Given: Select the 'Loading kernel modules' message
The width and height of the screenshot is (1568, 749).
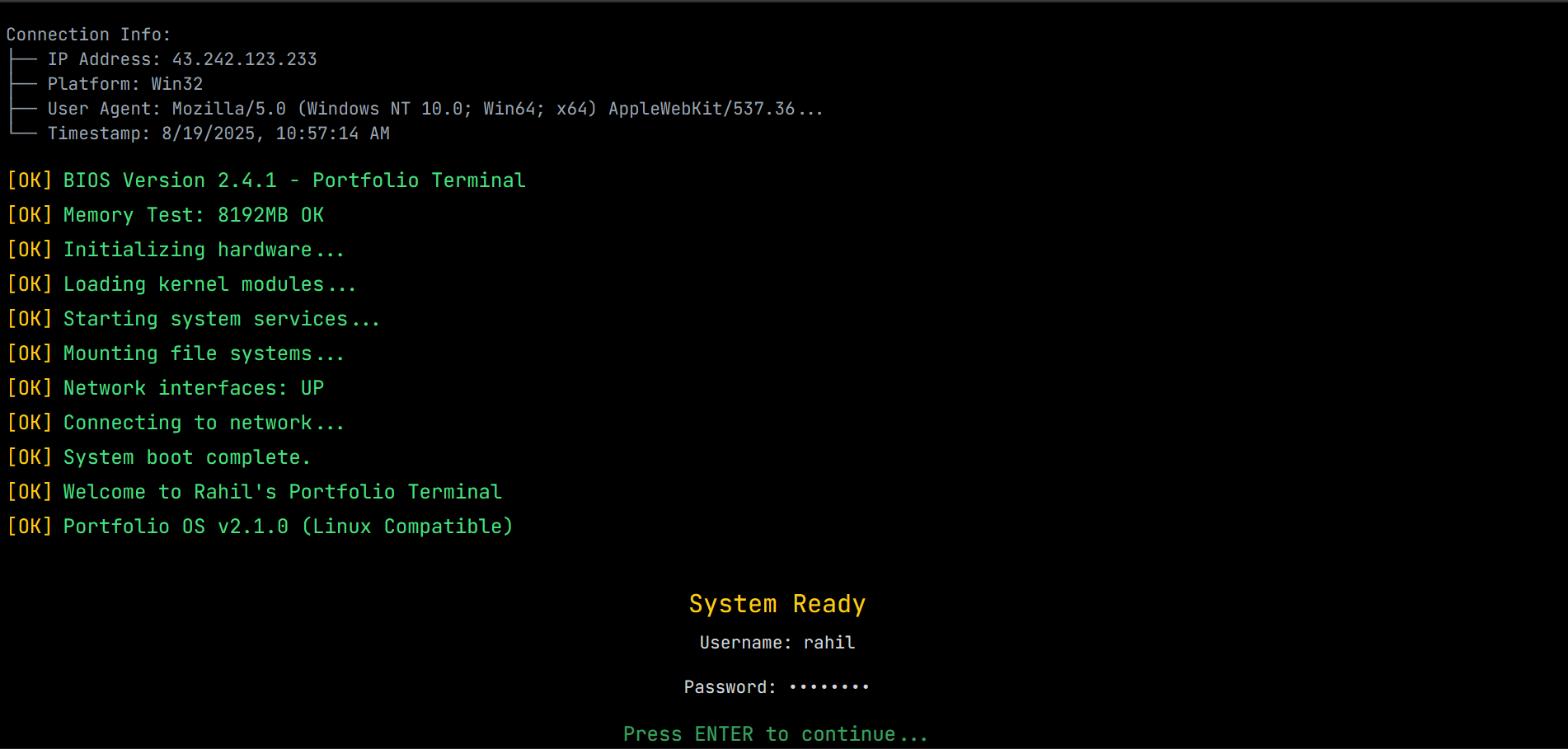Looking at the screenshot, I should pyautogui.click(x=181, y=283).
